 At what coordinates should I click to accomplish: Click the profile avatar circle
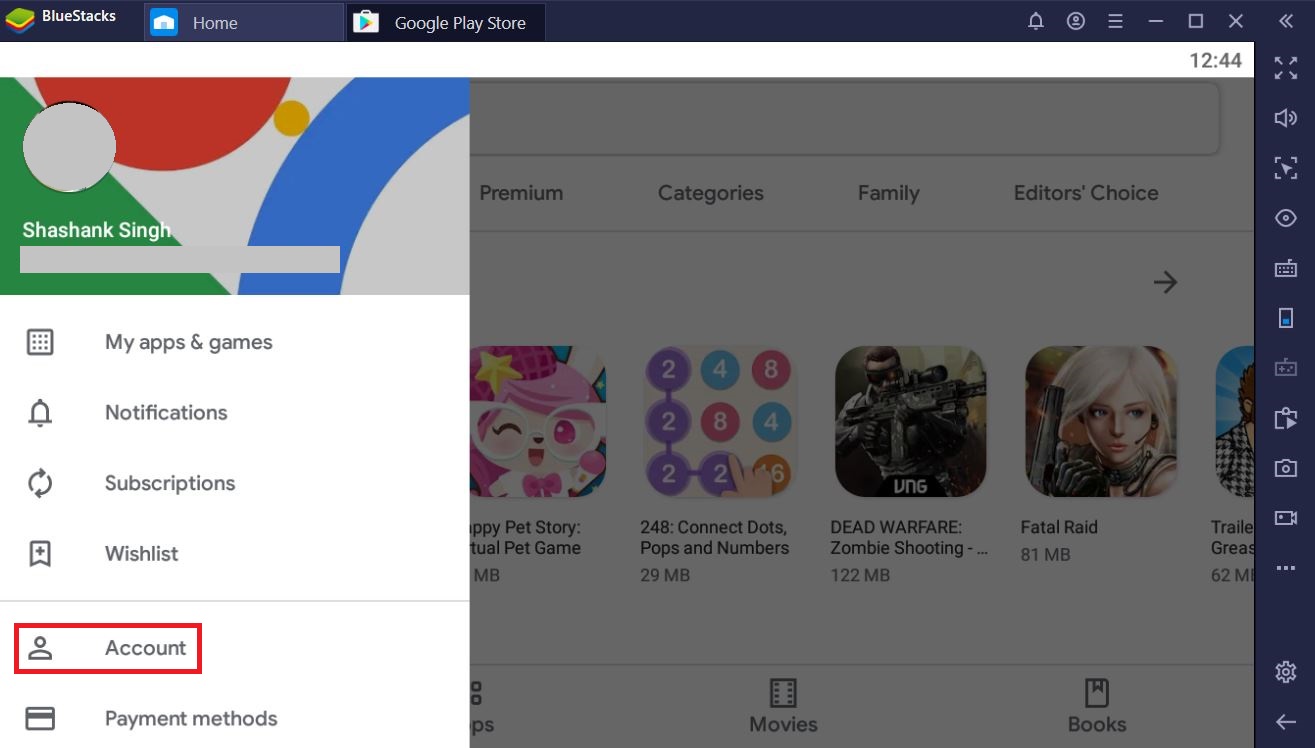69,147
